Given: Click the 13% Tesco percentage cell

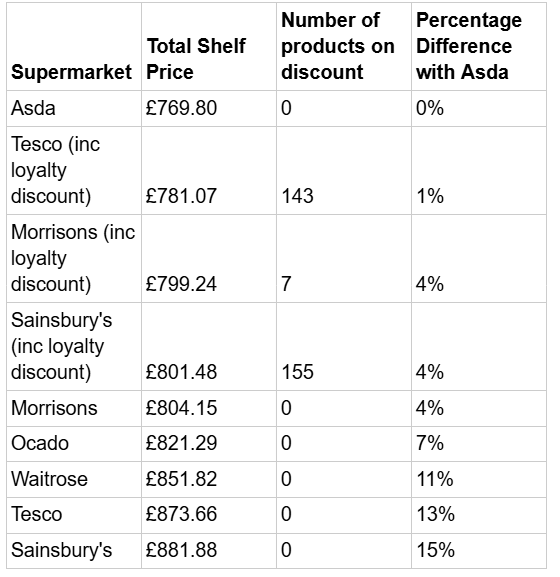Looking at the screenshot, I should [x=479, y=515].
